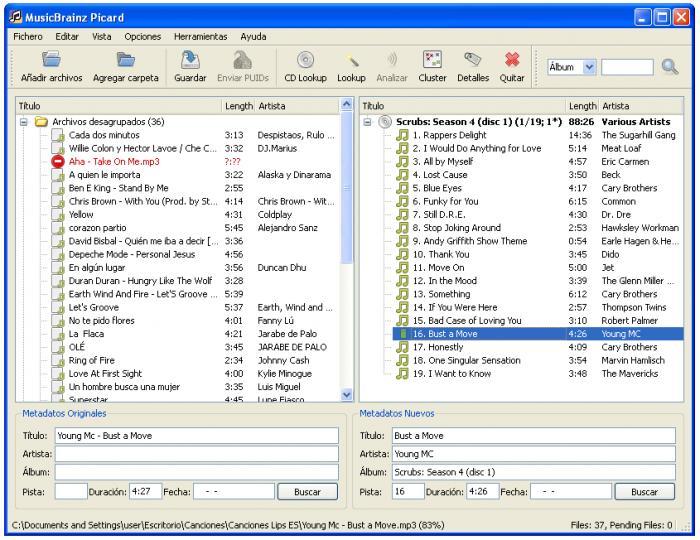Click the Marvin Hamlisch artist cell

(633, 360)
